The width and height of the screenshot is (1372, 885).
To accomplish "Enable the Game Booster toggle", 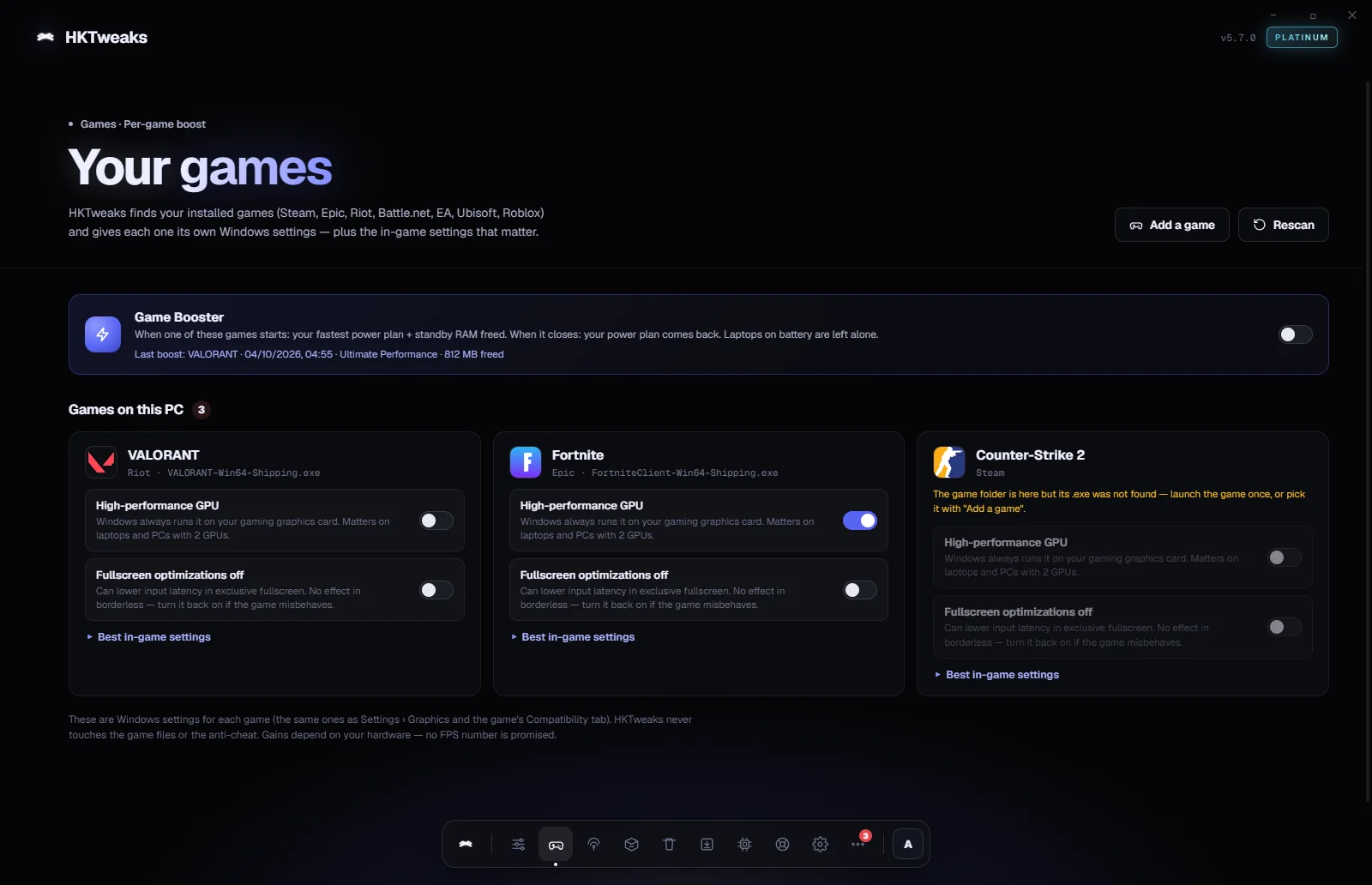I will [x=1295, y=334].
